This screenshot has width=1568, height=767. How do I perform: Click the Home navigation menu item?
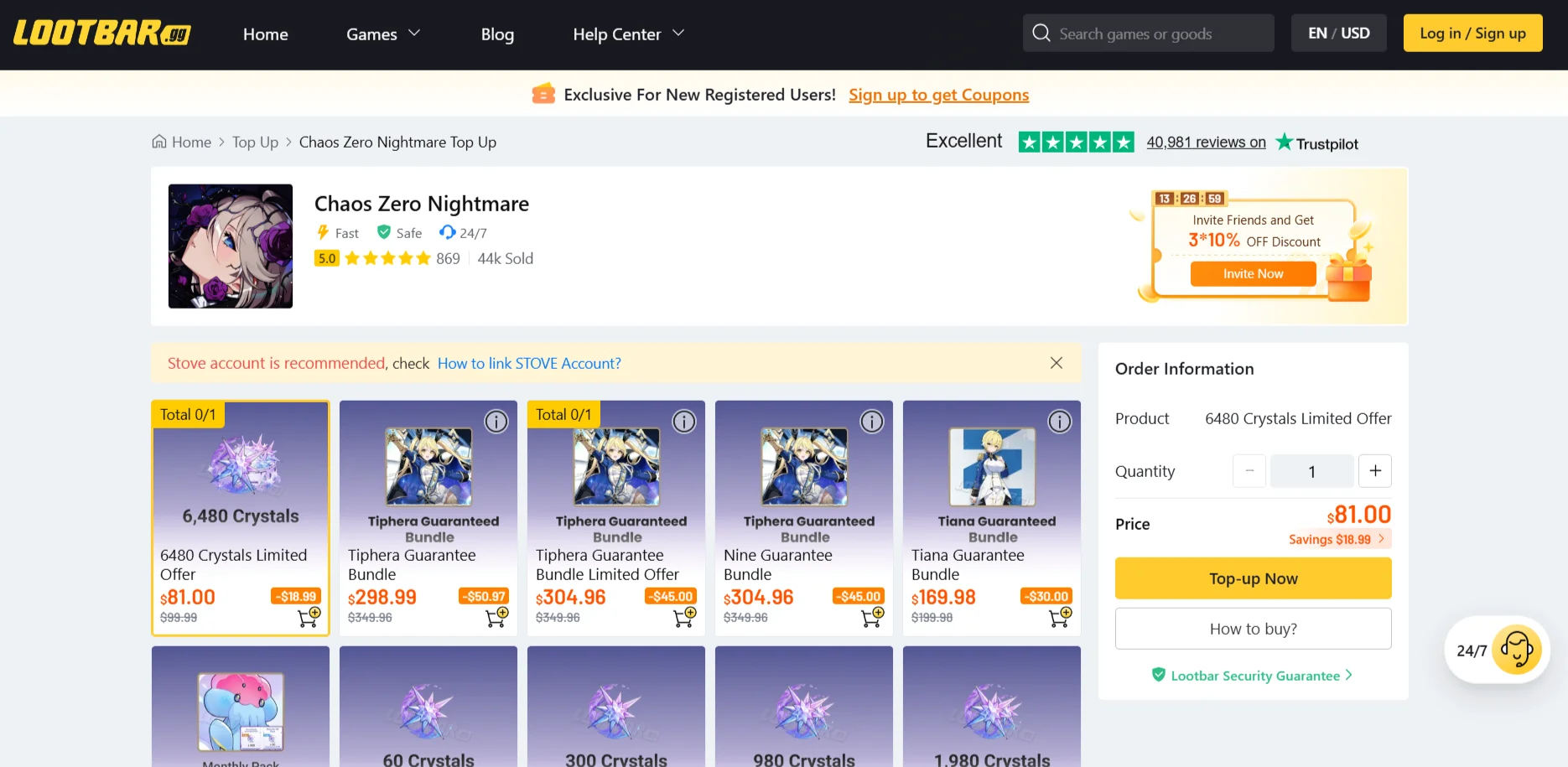(265, 34)
